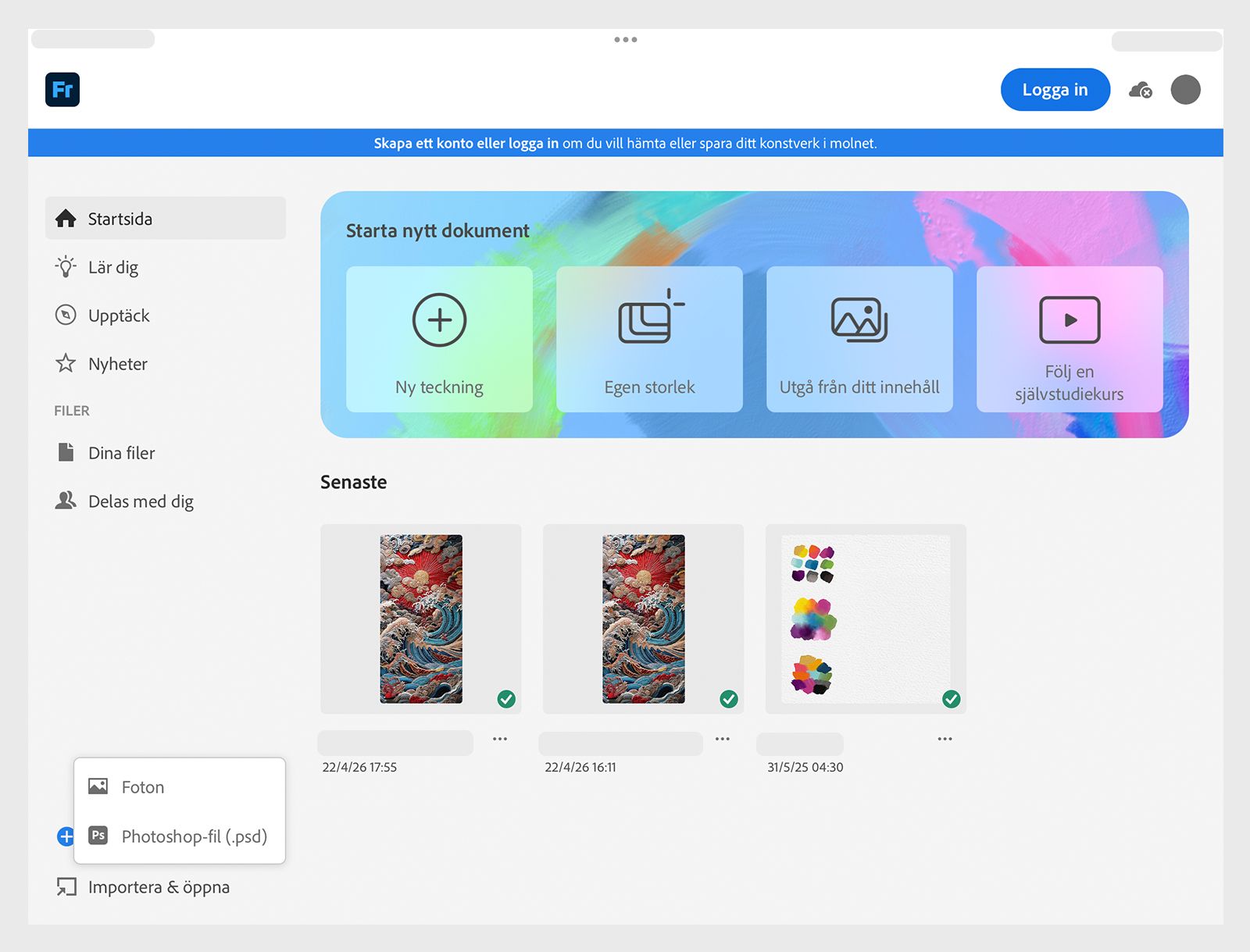Open more options for 16:11 document
Viewport: 1250px width, 952px height.
point(723,739)
